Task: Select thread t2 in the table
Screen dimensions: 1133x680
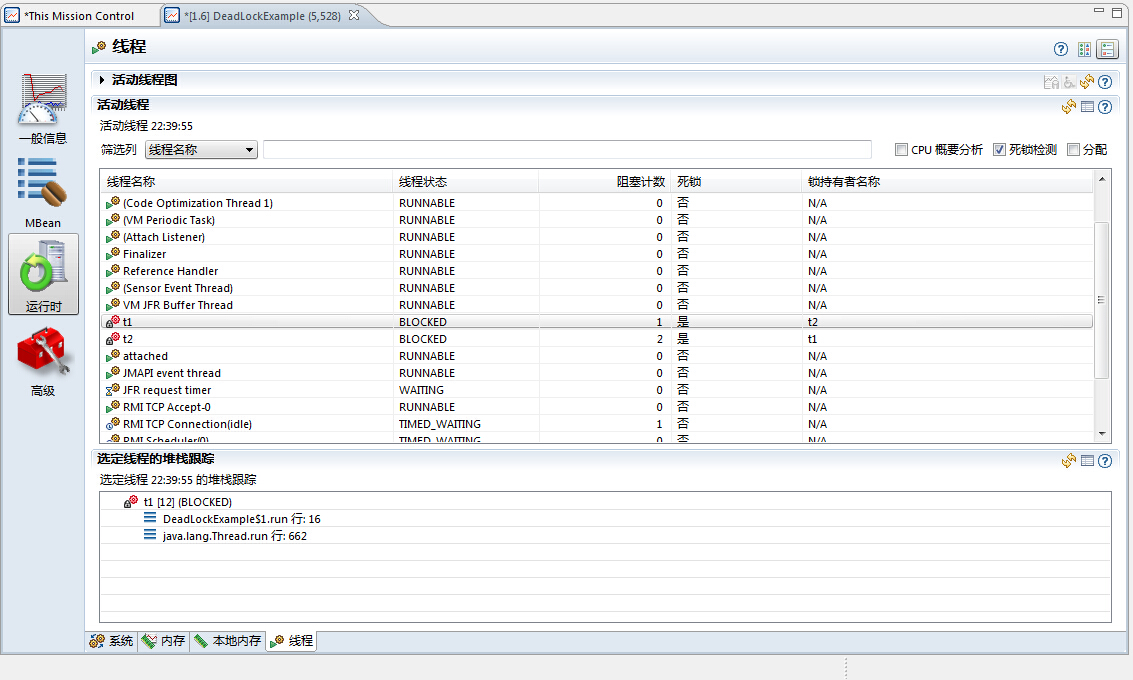Action: pyautogui.click(x=128, y=339)
